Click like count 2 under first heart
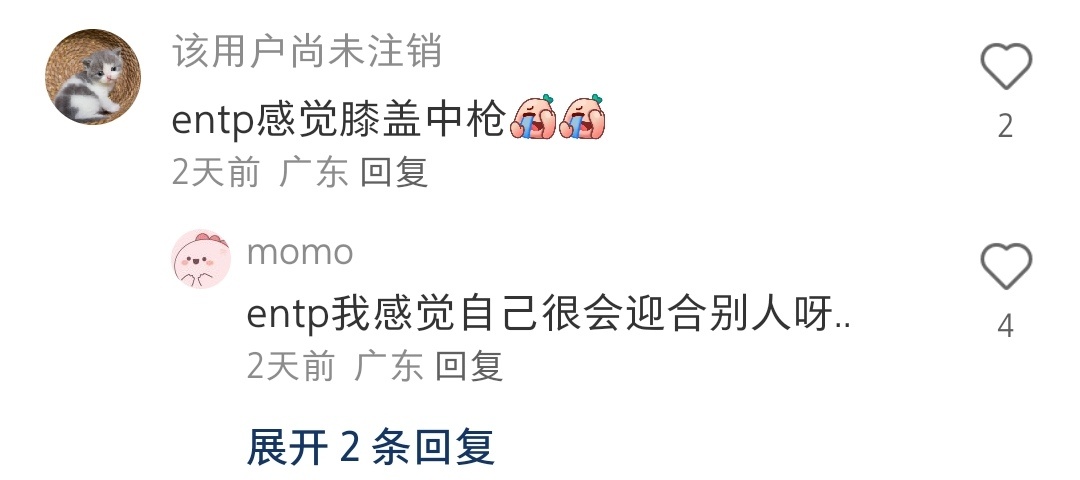Screen dimensions: 1080x480 click(1006, 127)
